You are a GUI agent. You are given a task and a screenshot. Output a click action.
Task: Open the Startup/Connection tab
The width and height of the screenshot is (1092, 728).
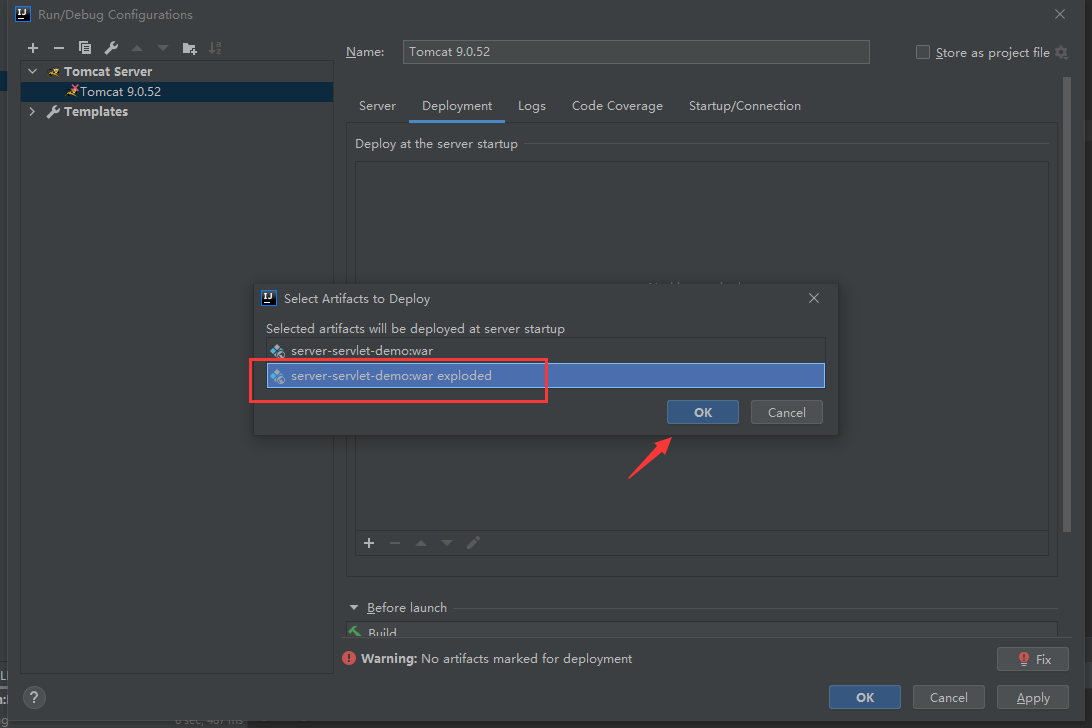click(x=744, y=106)
